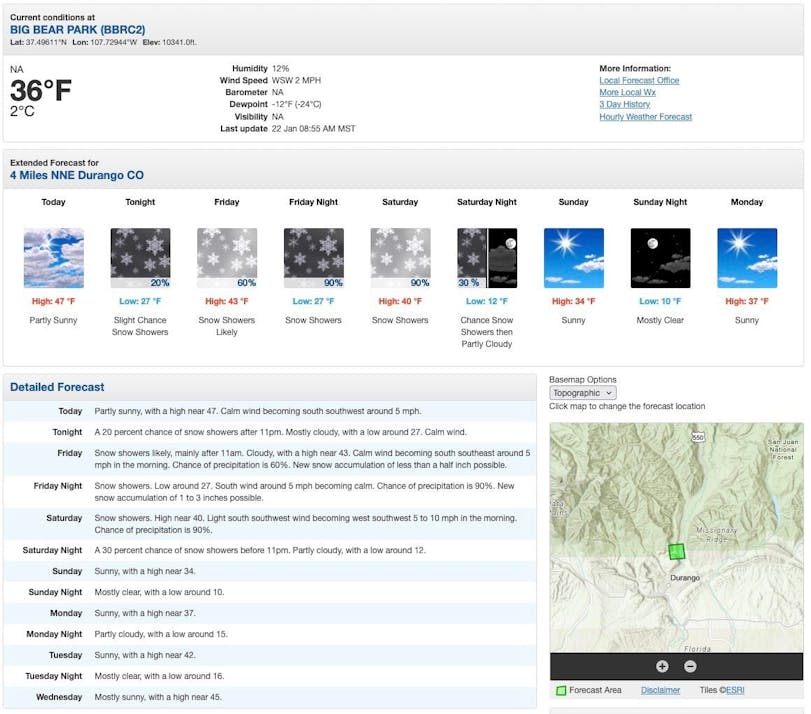
Task: Open the Topographic basemap dropdown
Action: [582, 393]
